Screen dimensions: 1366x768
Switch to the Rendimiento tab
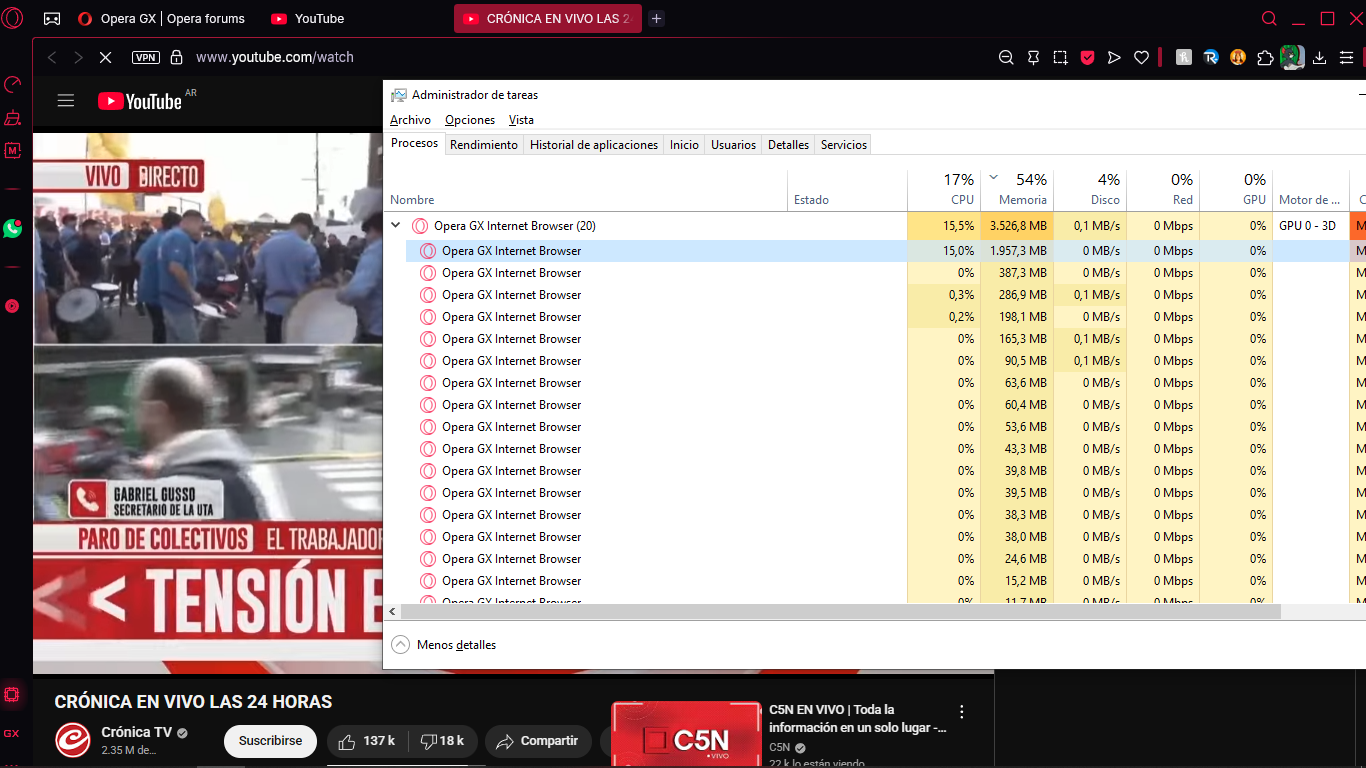point(484,145)
